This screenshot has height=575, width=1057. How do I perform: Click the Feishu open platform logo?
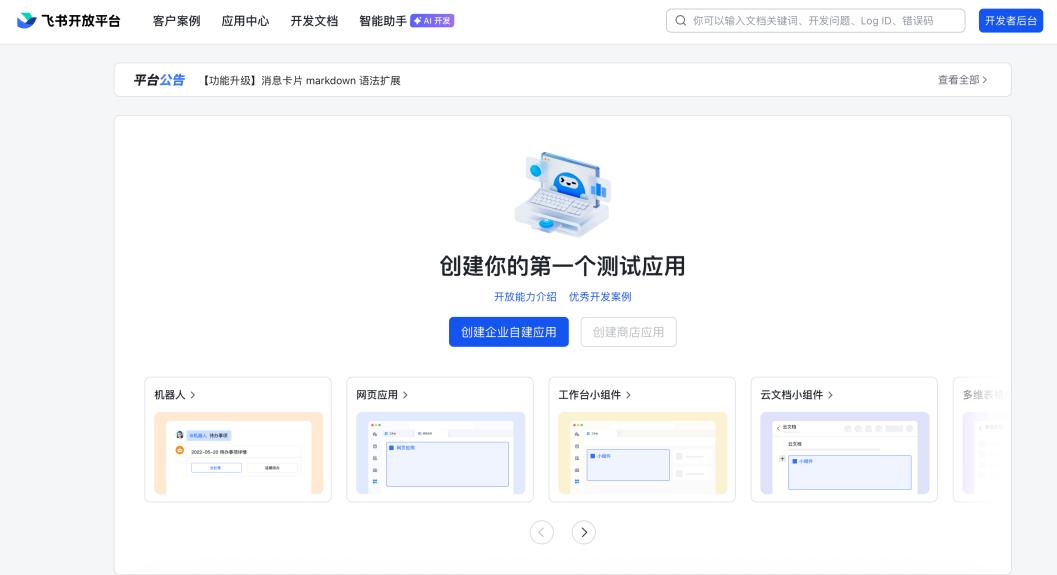coord(69,21)
